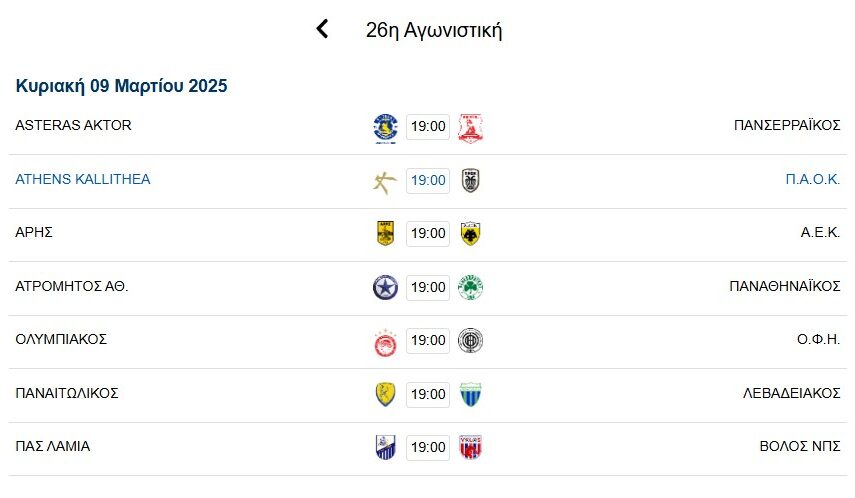Click the O.F.I. black-and-white crest

470,341
